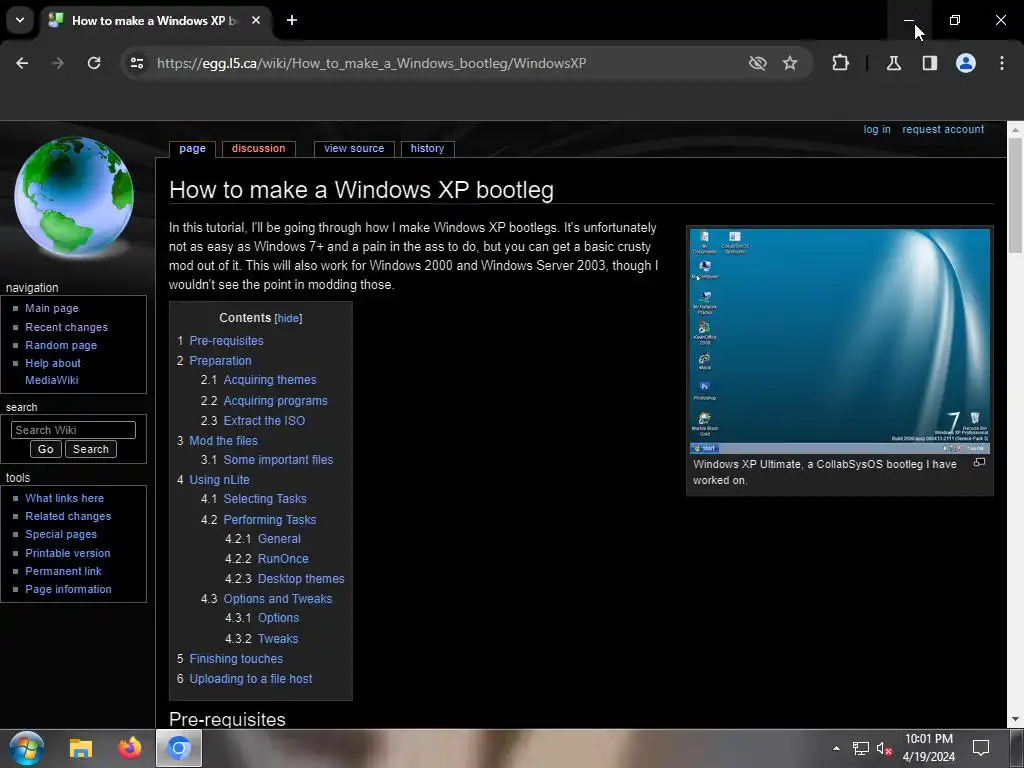Open a new browser tab
The width and height of the screenshot is (1024, 768).
coord(292,20)
